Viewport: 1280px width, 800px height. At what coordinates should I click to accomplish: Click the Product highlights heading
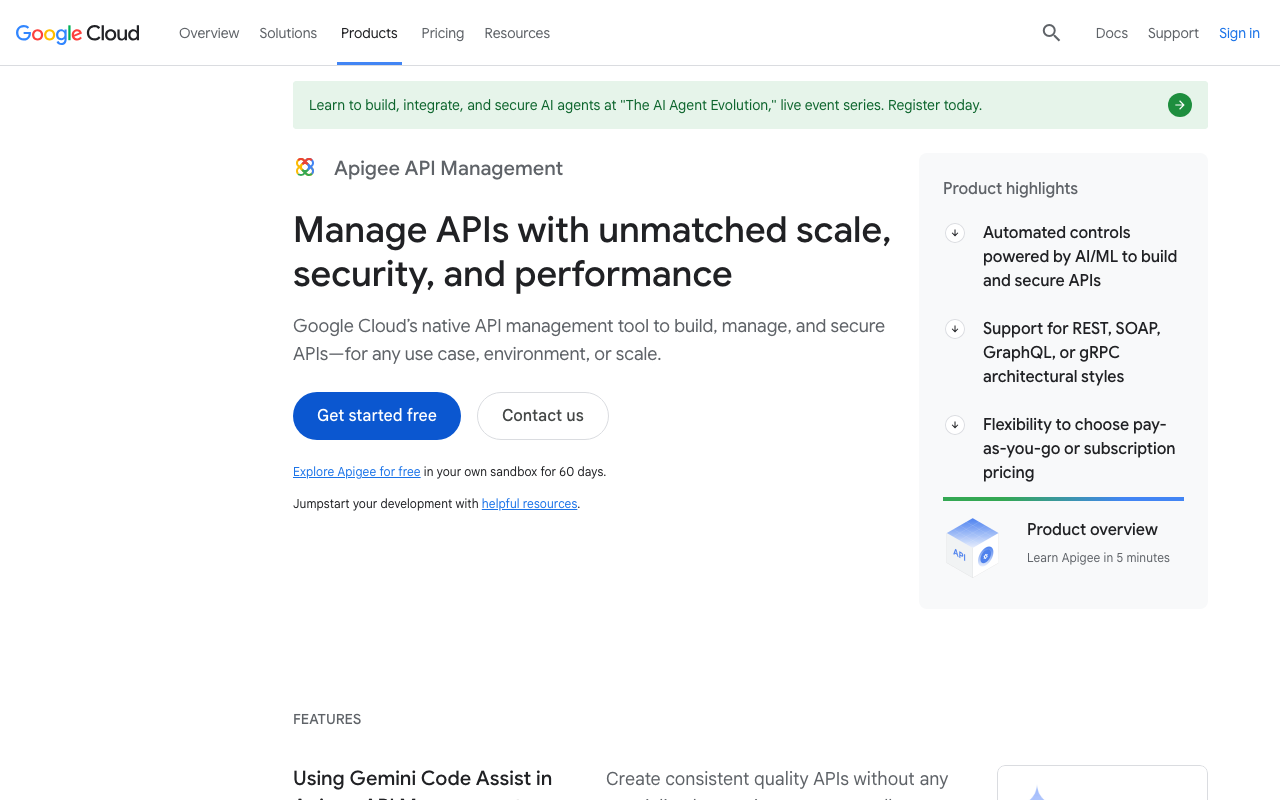tap(1010, 189)
